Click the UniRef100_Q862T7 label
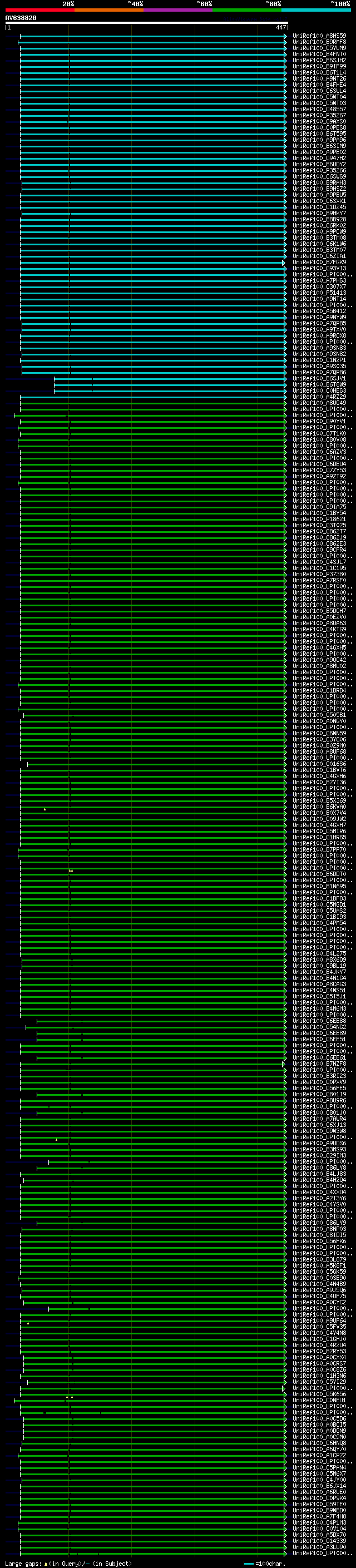356x1568 pixels. coord(319,532)
